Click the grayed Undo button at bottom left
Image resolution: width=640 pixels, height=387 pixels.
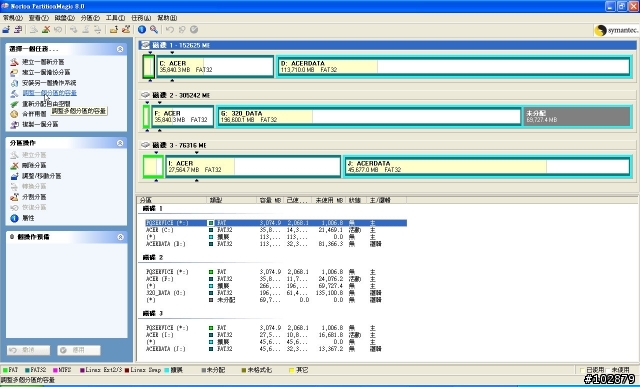(29, 350)
